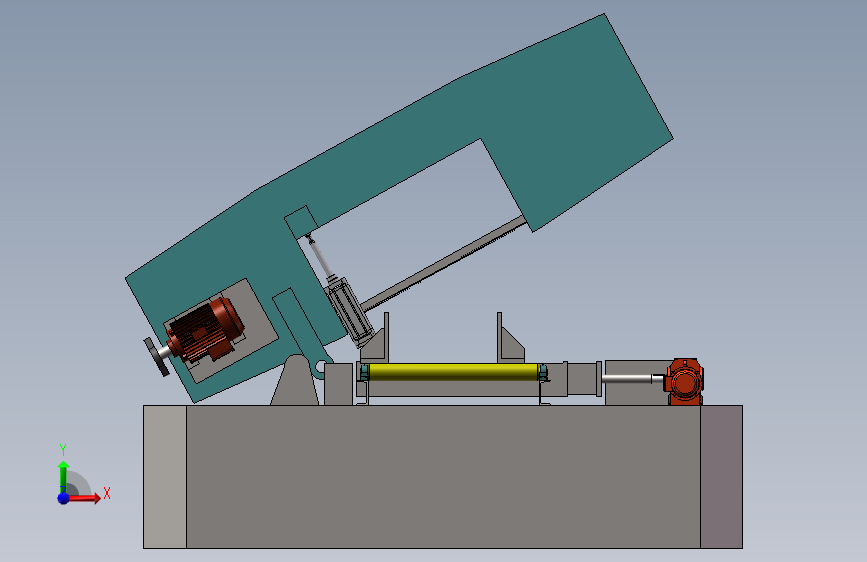Select the large grey machine base
The height and width of the screenshot is (562, 867).
pyautogui.click(x=443, y=477)
